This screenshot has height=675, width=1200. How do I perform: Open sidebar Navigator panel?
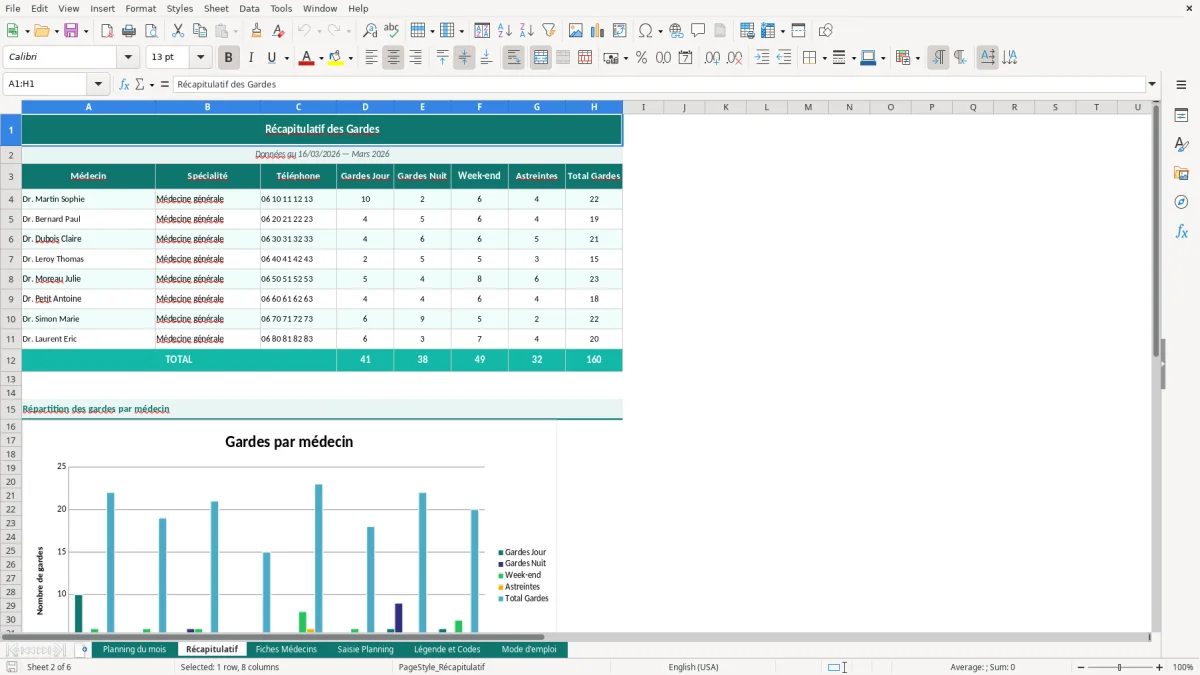(x=1181, y=202)
